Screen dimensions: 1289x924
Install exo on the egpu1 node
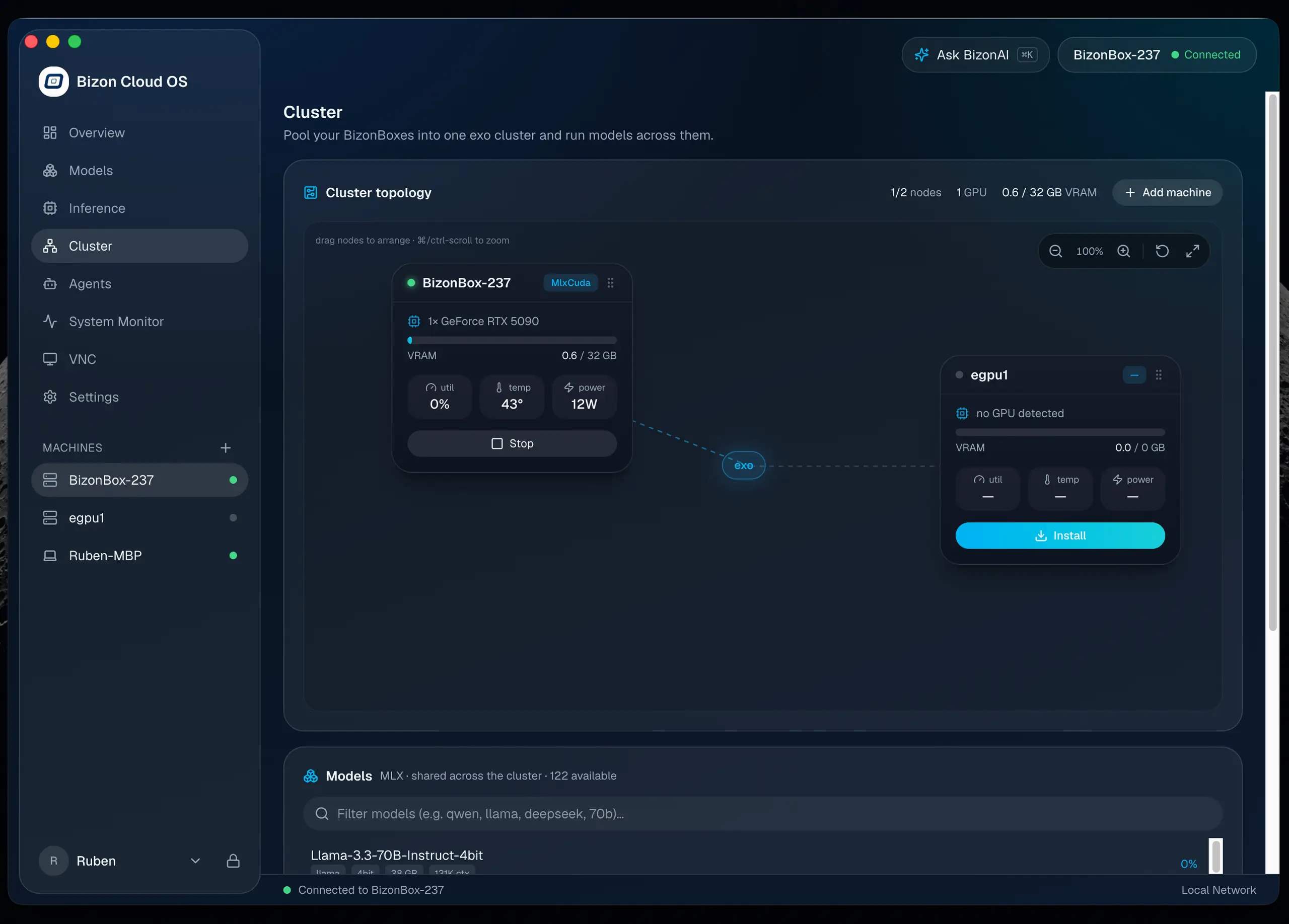pyautogui.click(x=1060, y=535)
